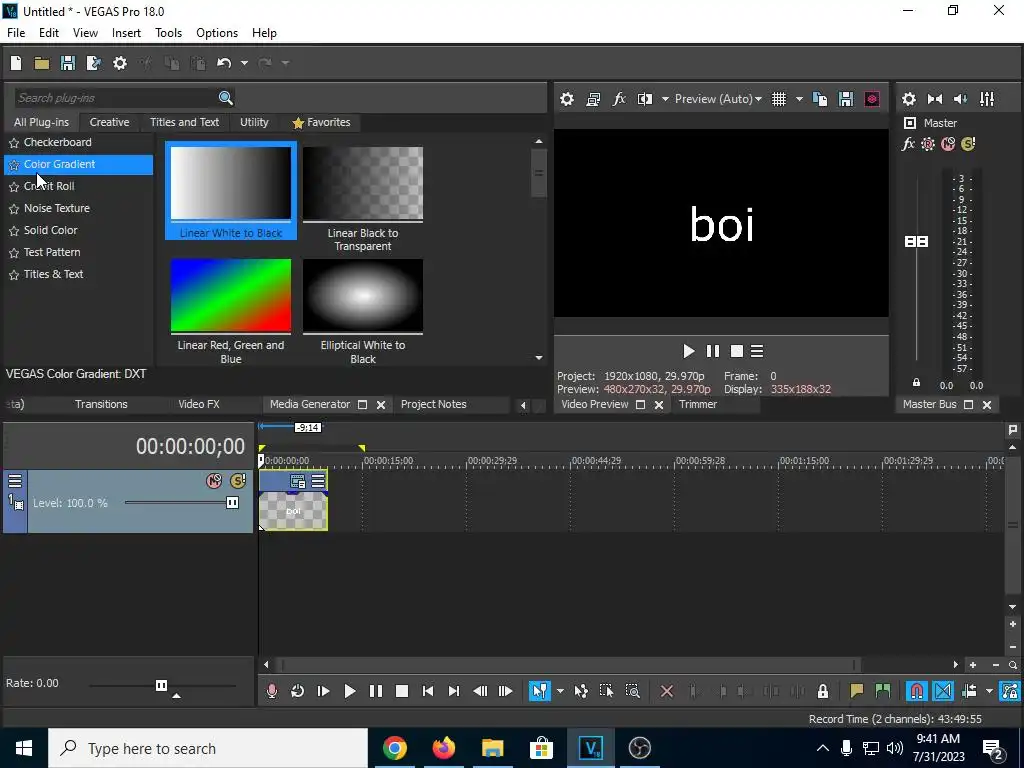
Task: Adjust track Level 100.0 % slider
Action: pyautogui.click(x=232, y=502)
